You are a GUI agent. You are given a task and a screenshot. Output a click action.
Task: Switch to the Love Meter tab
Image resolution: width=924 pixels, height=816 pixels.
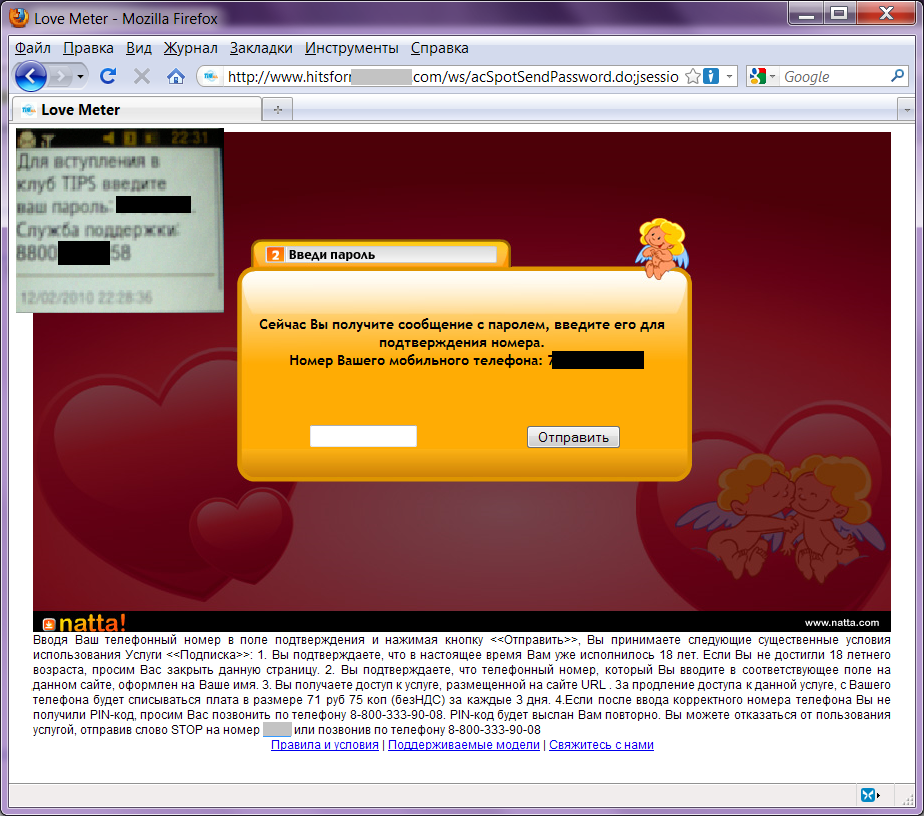point(80,109)
